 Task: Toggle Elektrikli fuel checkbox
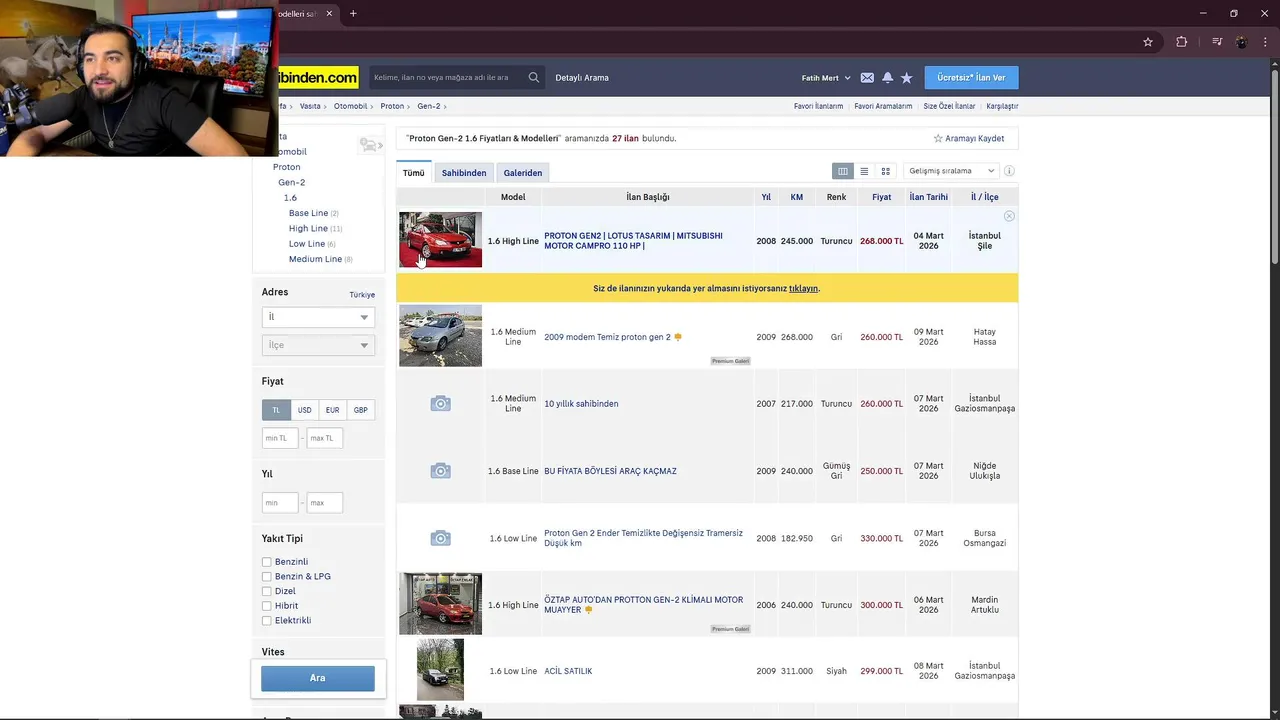[267, 621]
